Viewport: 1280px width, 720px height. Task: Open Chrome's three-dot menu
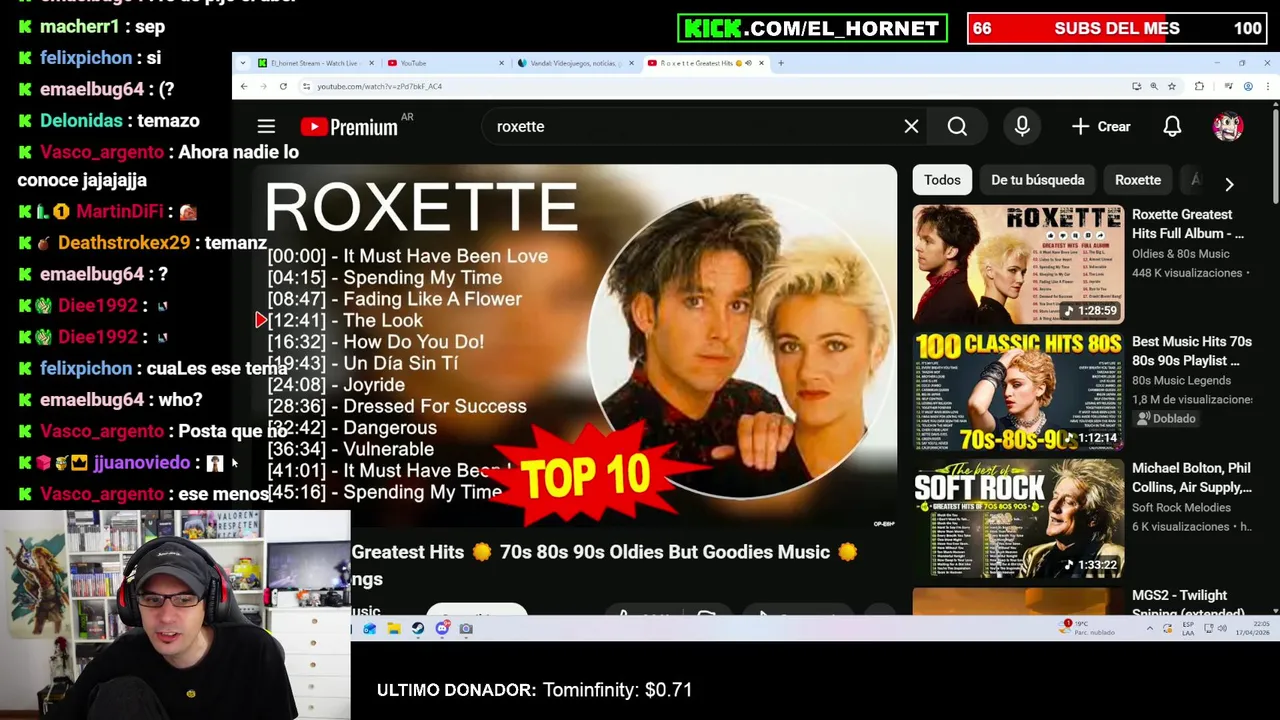tap(1267, 87)
